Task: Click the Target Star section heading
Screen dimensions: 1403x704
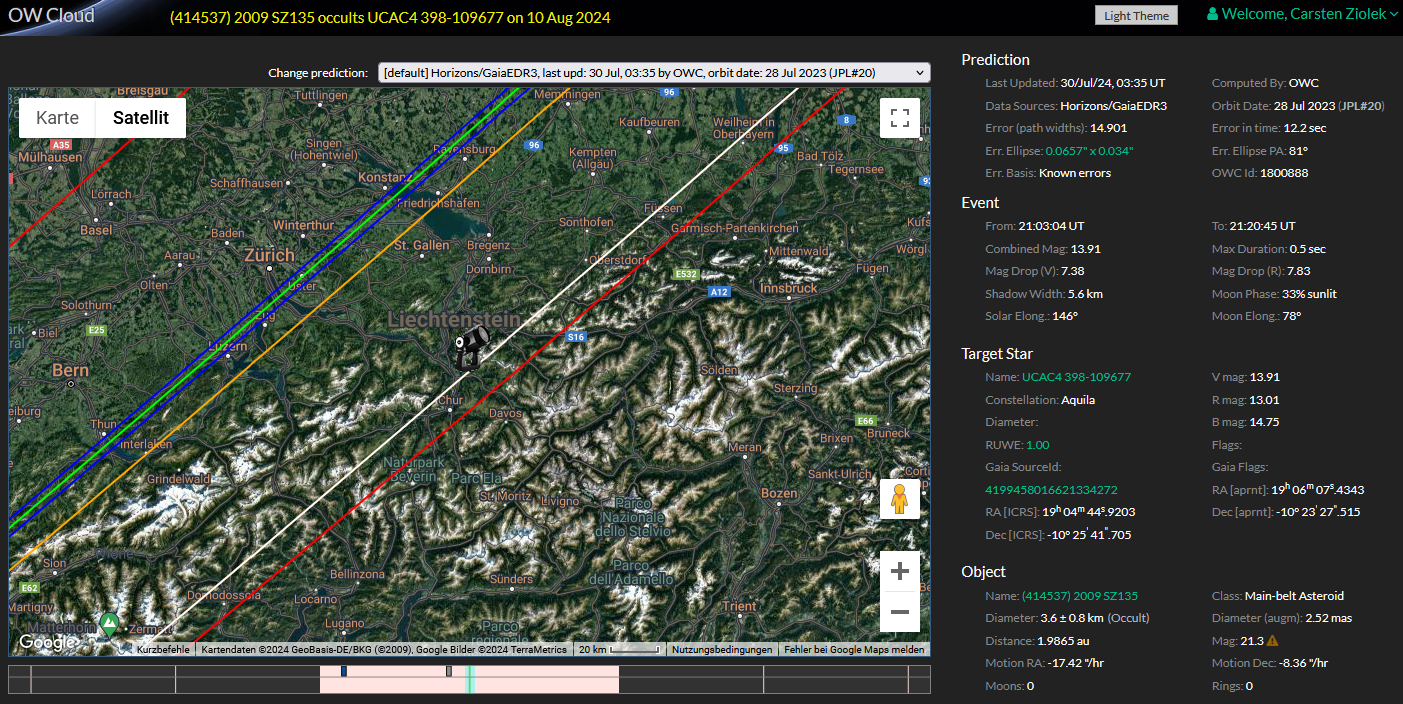Action: click(x=997, y=354)
